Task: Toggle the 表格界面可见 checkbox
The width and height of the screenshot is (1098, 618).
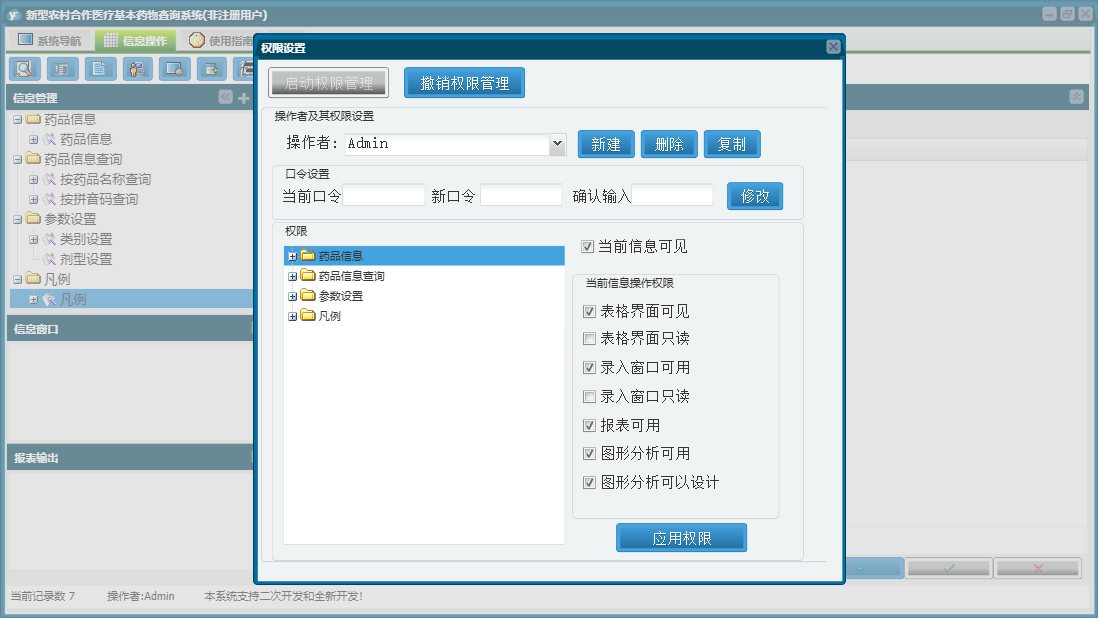Action: (590, 311)
